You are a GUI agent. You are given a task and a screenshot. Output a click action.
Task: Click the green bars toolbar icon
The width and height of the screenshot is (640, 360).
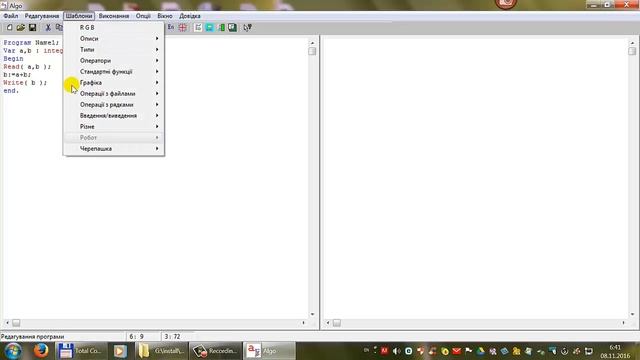pyautogui.click(x=221, y=27)
